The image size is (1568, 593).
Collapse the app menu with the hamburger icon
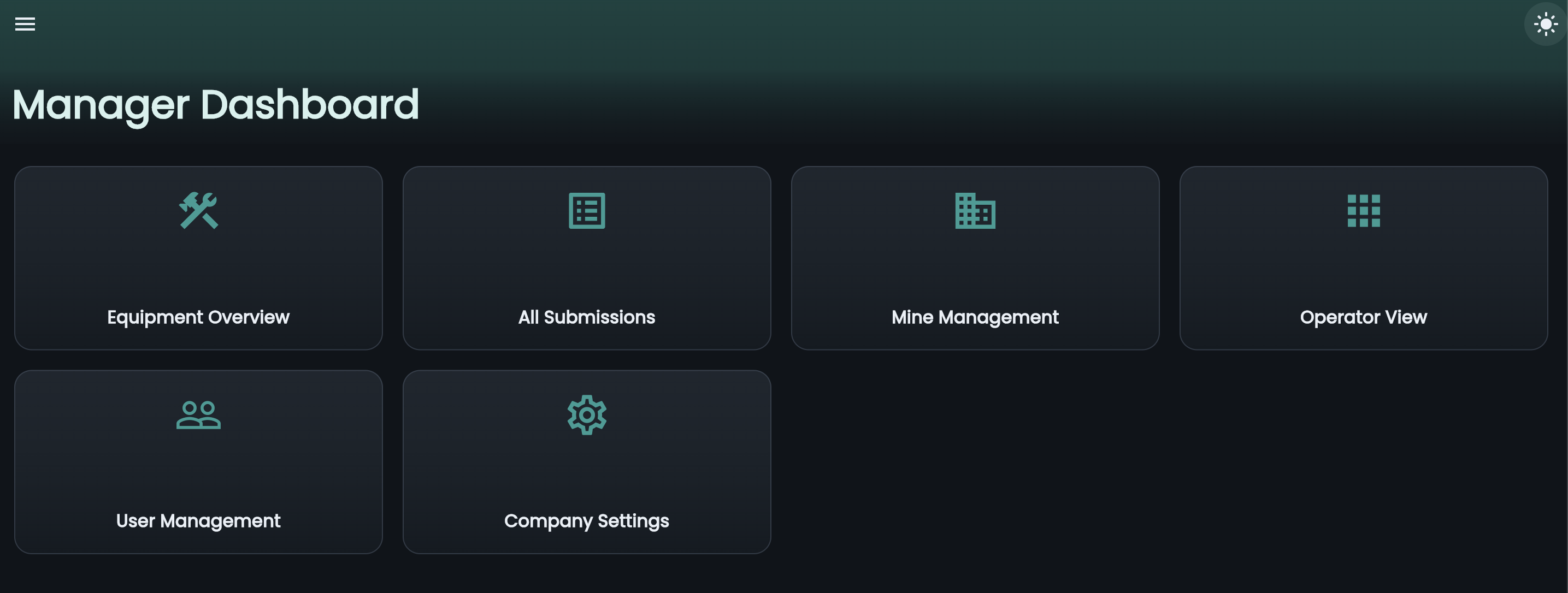click(x=25, y=23)
